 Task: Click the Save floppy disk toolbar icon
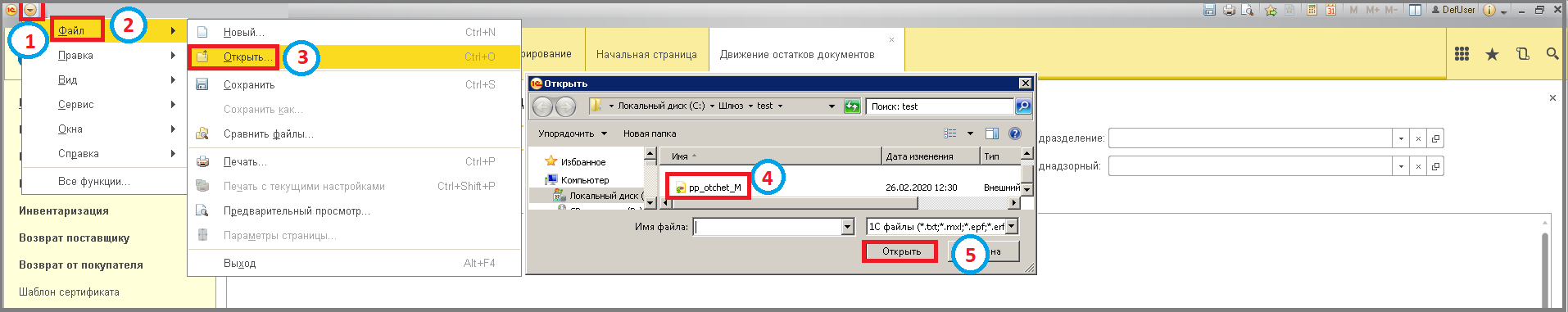coord(1209,10)
